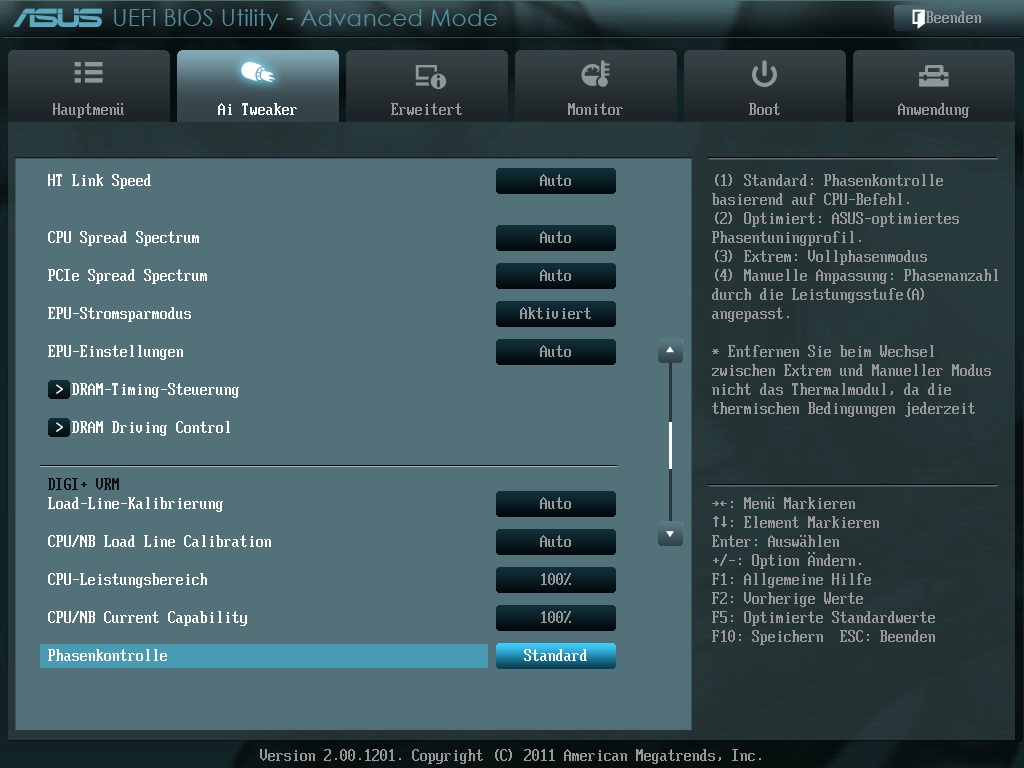Click the Ai Tweaker chip icon
Image resolution: width=1024 pixels, height=768 pixels.
(x=257, y=72)
